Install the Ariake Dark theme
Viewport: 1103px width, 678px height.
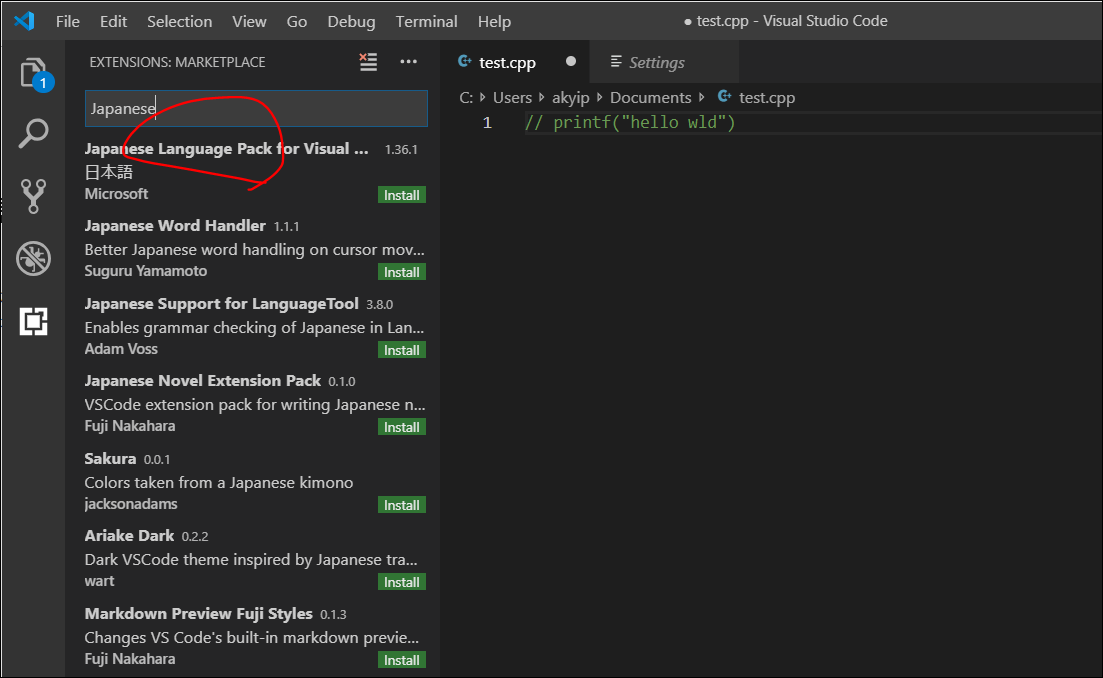(x=402, y=582)
